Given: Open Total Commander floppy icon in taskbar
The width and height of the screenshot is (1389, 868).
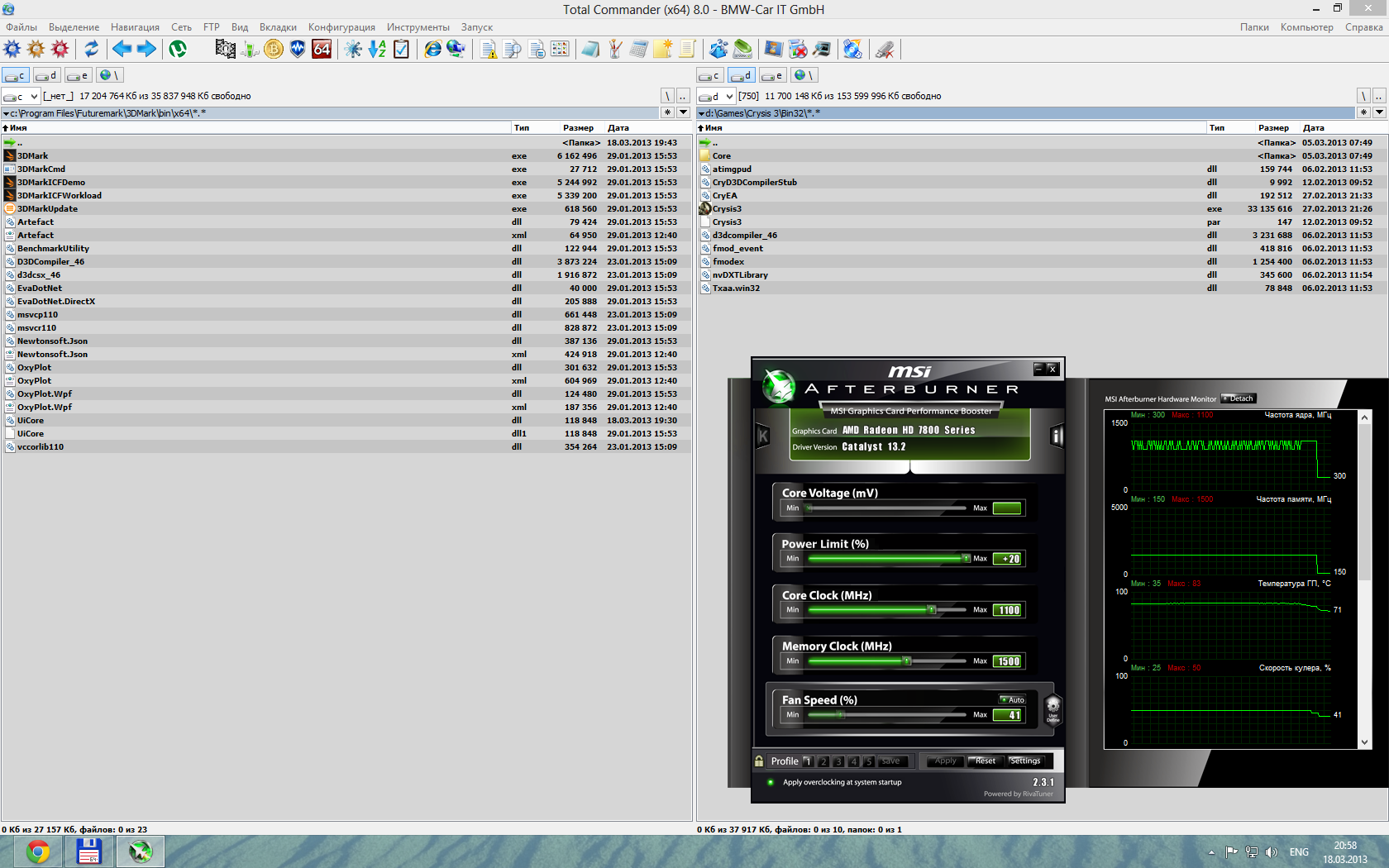Looking at the screenshot, I should click(x=88, y=851).
